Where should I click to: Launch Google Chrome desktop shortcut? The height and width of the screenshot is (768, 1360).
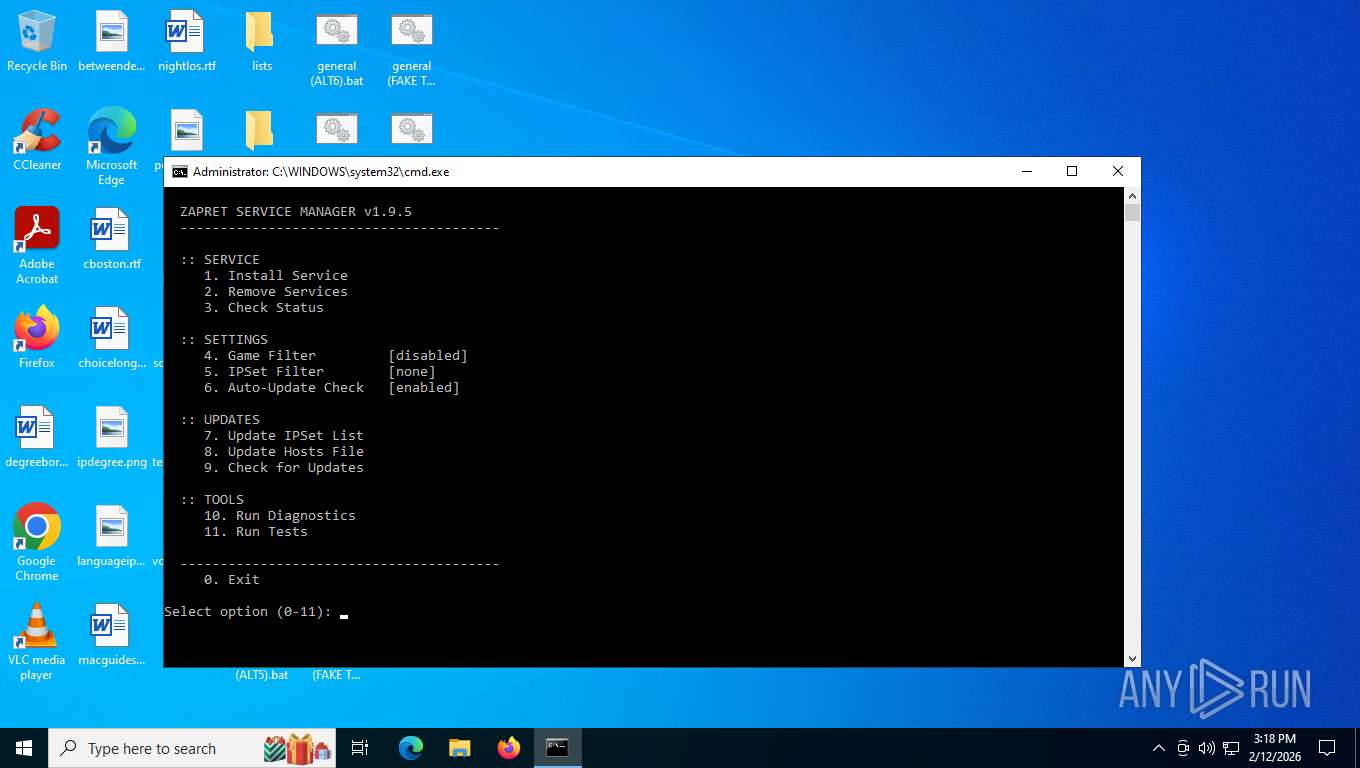click(37, 543)
